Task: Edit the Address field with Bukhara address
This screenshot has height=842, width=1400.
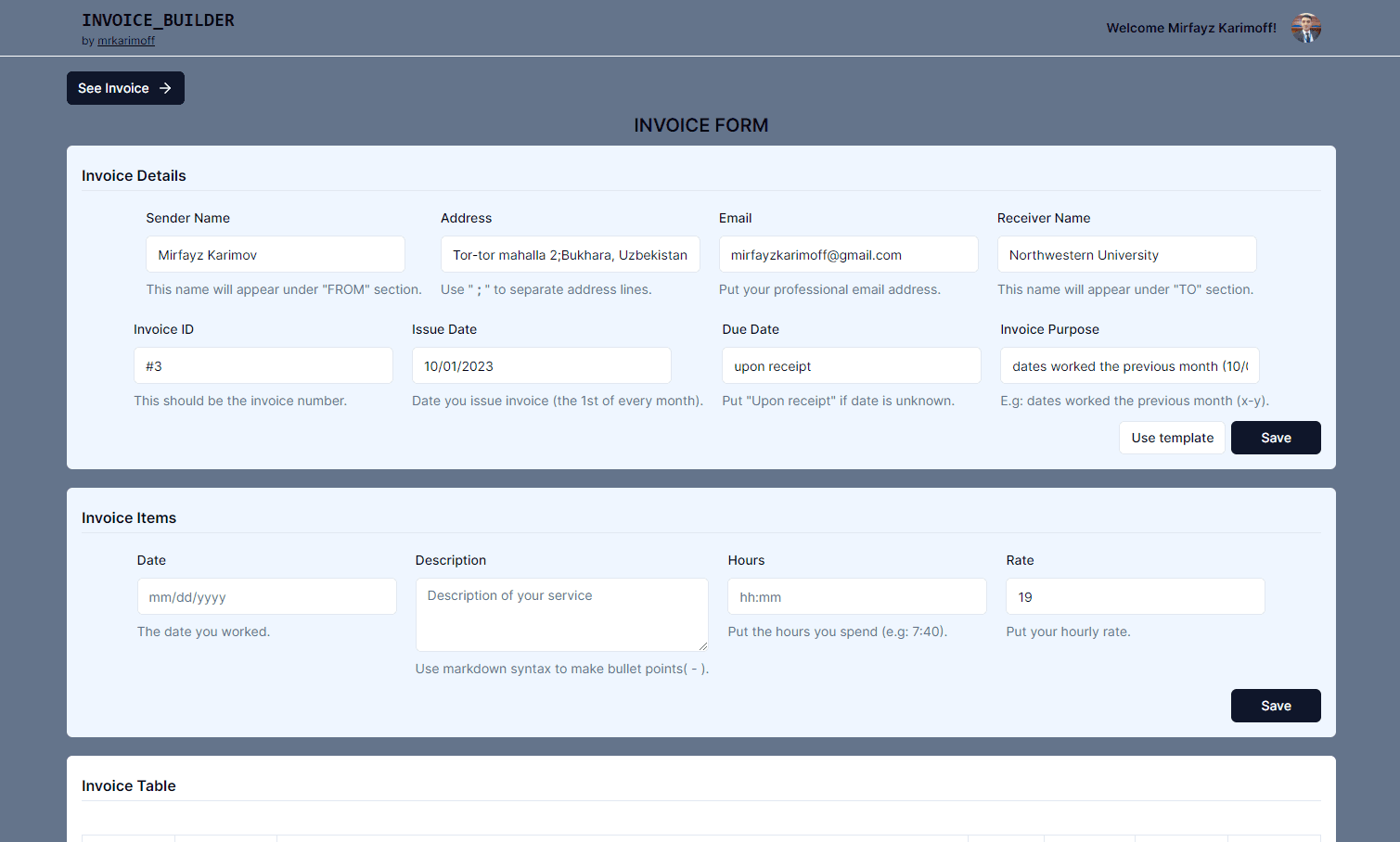Action: coord(570,253)
